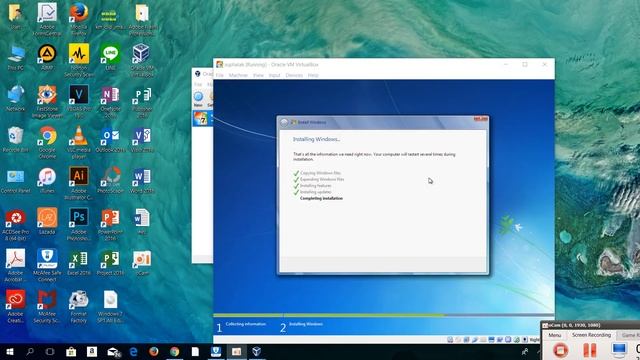
Task: Click the New button in VirtualBox Manager
Action: pos(198,99)
